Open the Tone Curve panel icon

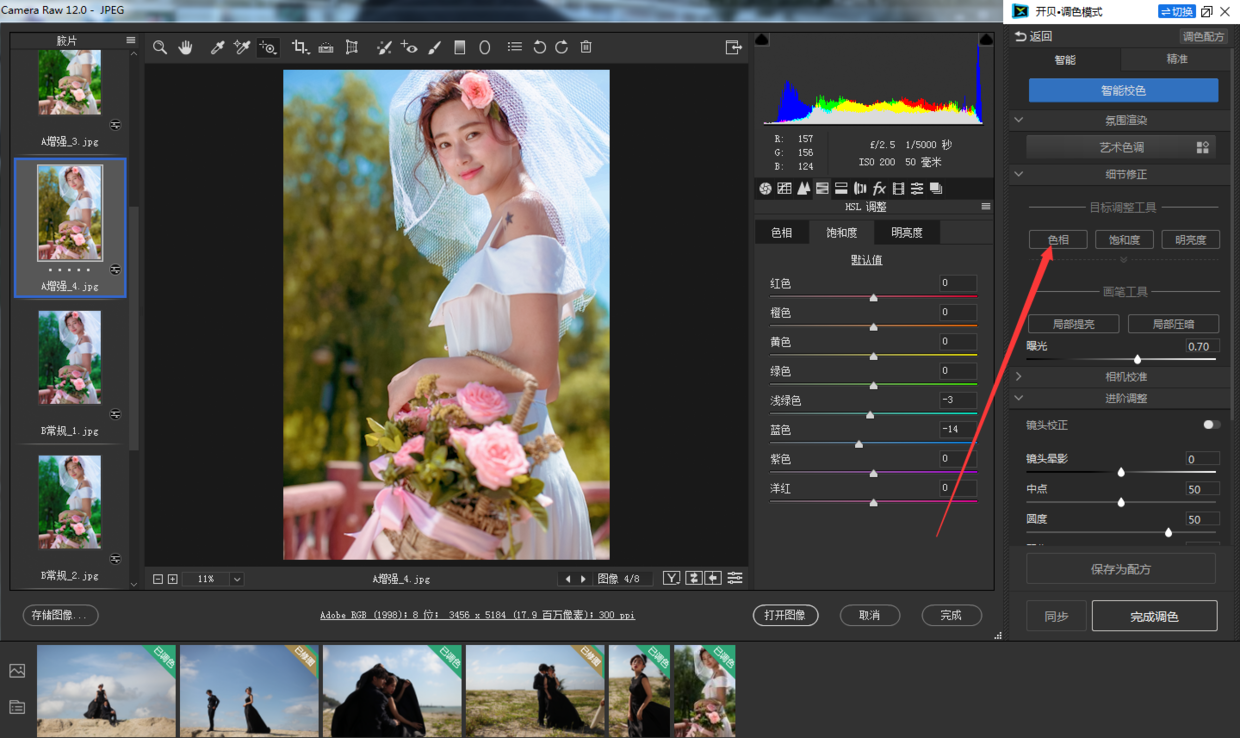(x=784, y=188)
